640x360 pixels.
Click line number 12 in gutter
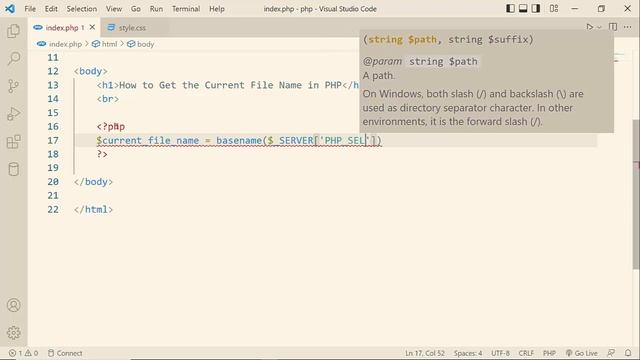click(x=53, y=71)
